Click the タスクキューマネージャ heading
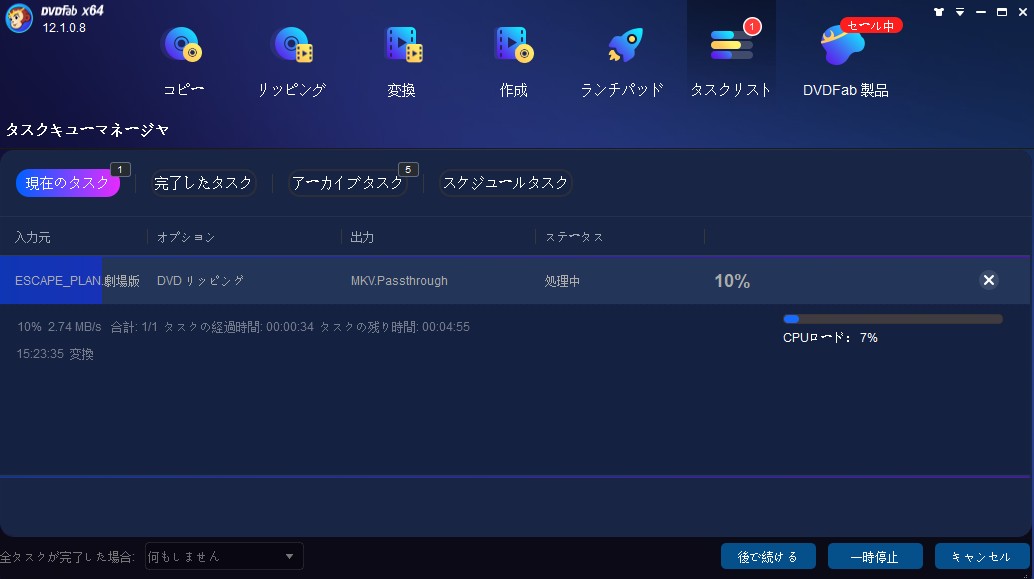Image resolution: width=1034 pixels, height=579 pixels. point(87,130)
